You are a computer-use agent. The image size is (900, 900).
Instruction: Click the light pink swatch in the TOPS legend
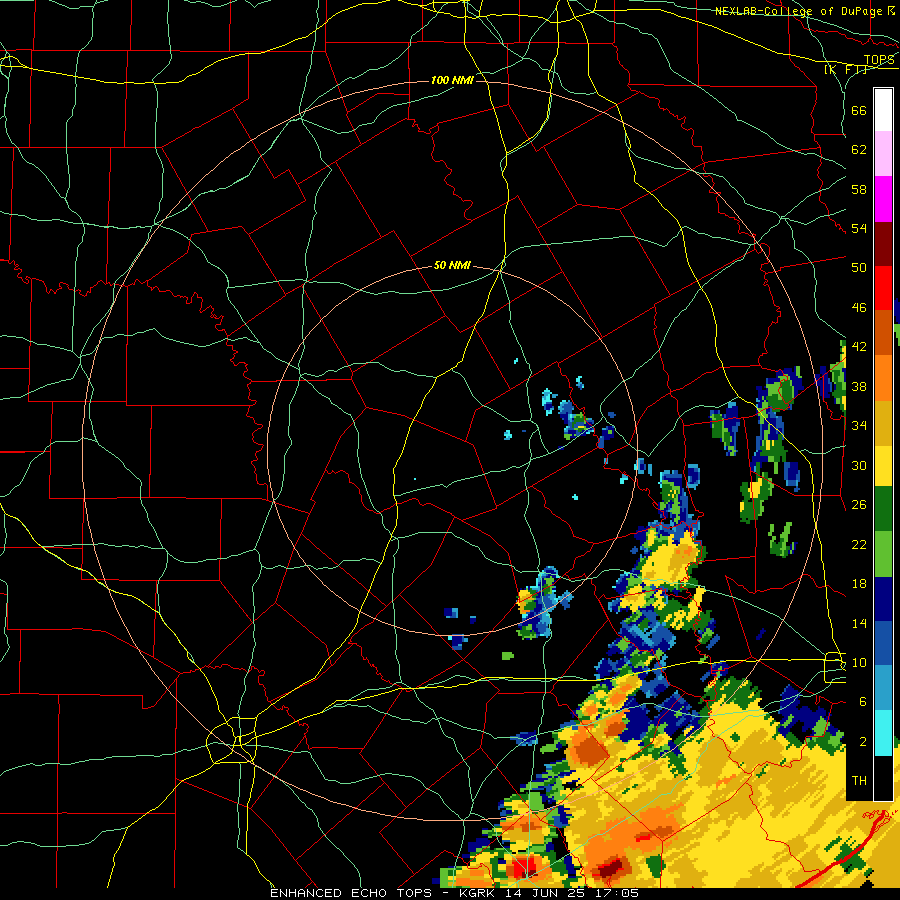coord(883,154)
